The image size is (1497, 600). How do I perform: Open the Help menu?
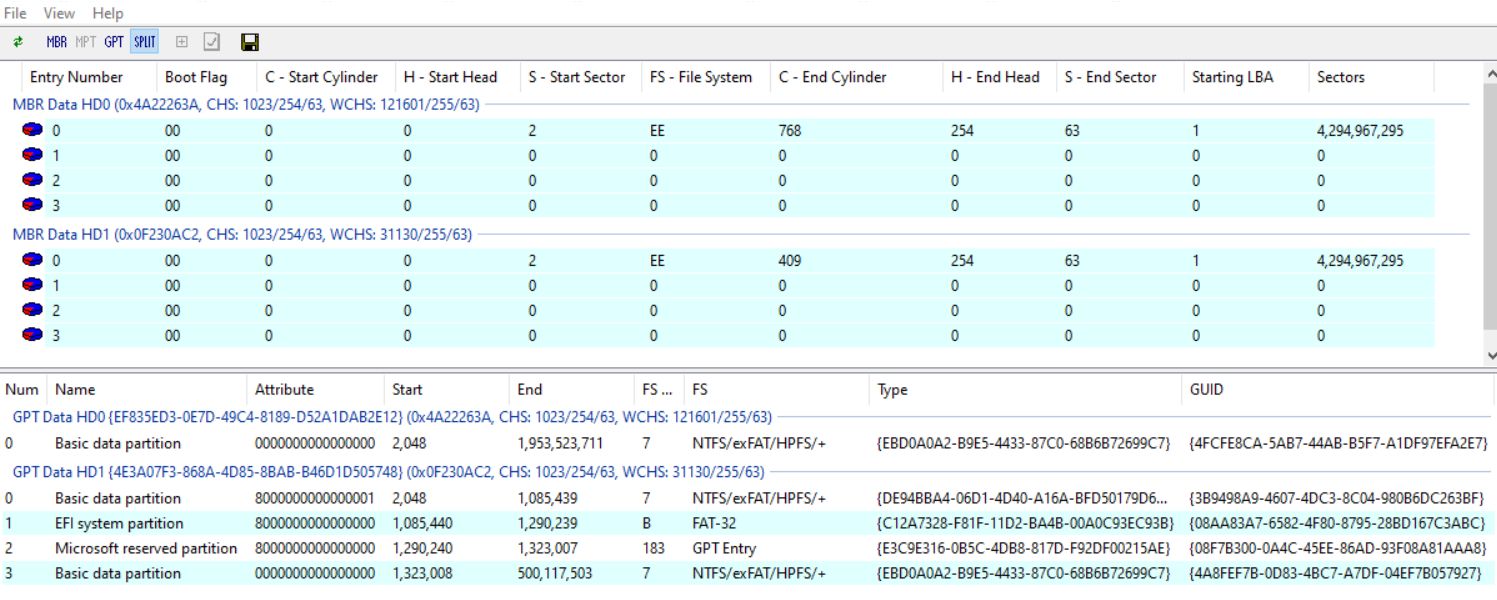107,13
